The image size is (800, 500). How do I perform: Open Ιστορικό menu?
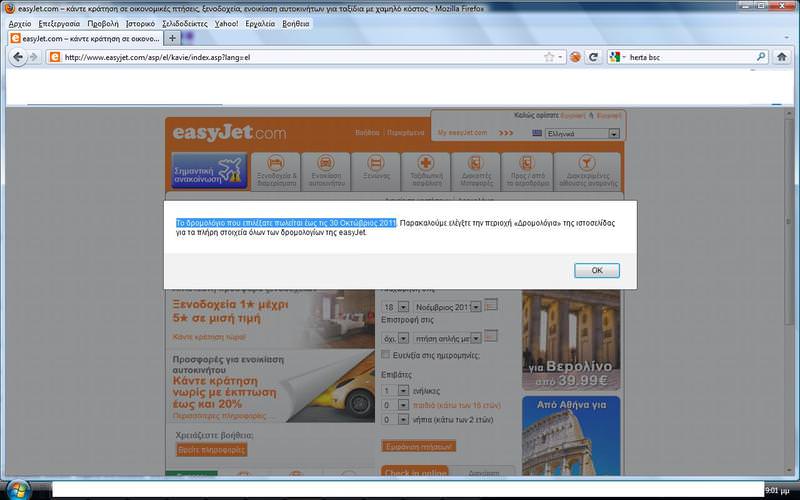[140, 23]
